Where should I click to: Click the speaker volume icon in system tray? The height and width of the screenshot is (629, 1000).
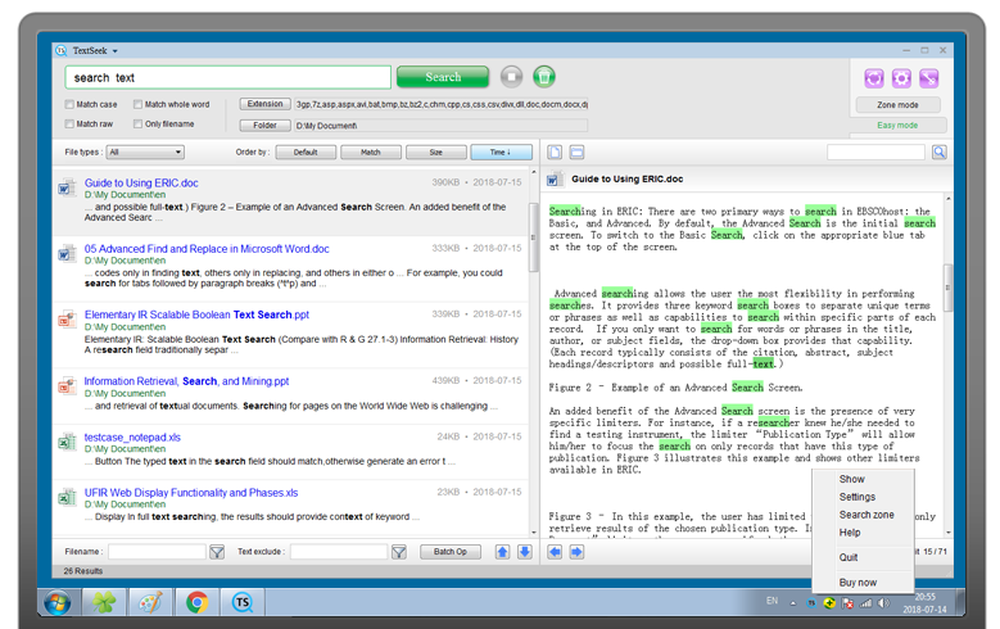click(883, 602)
